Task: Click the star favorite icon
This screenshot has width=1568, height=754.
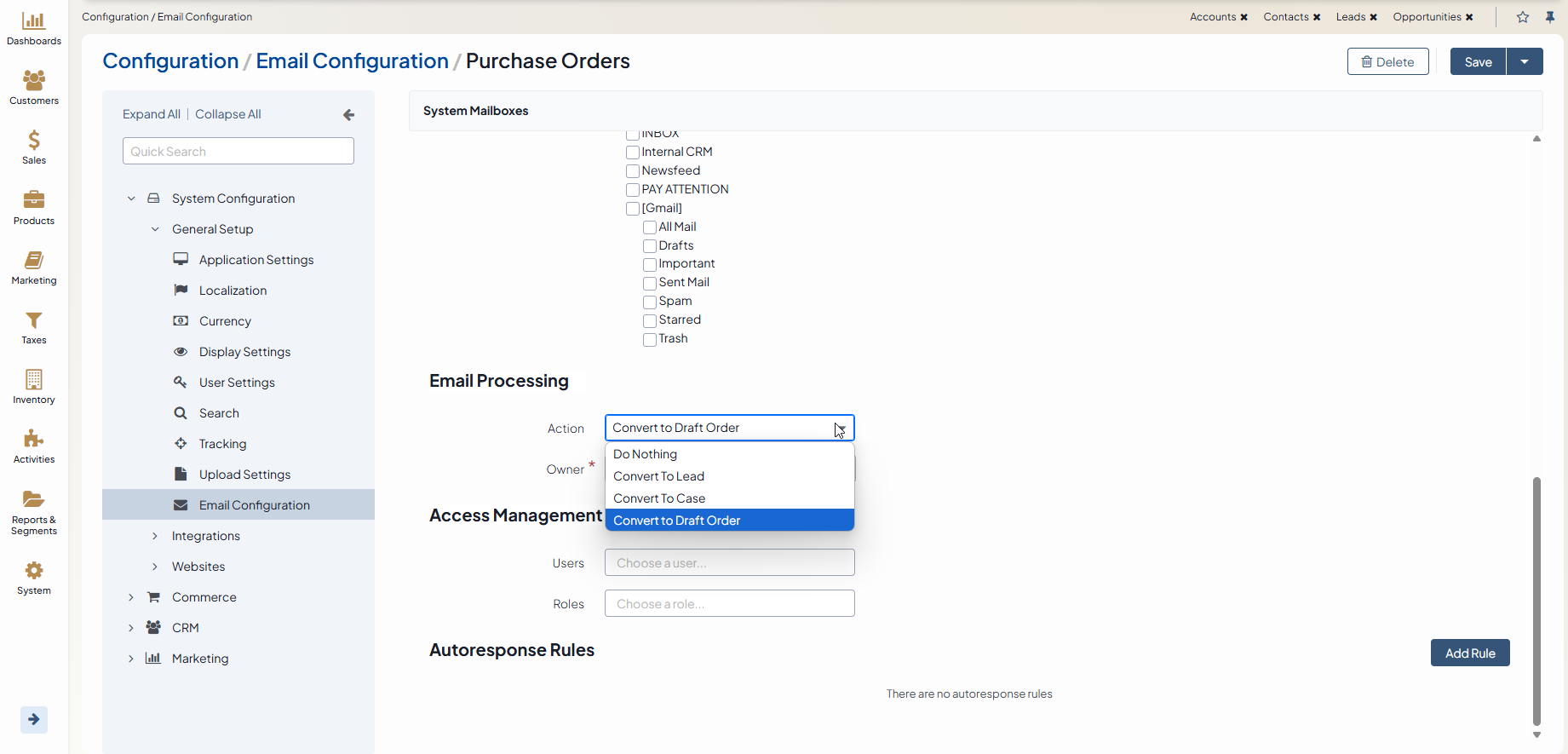Action: pyautogui.click(x=1523, y=17)
